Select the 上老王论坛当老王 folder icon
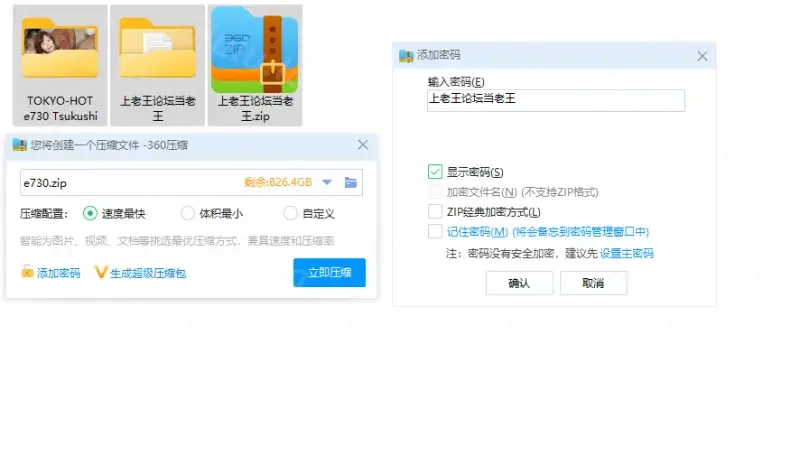800x456 pixels. click(x=158, y=50)
